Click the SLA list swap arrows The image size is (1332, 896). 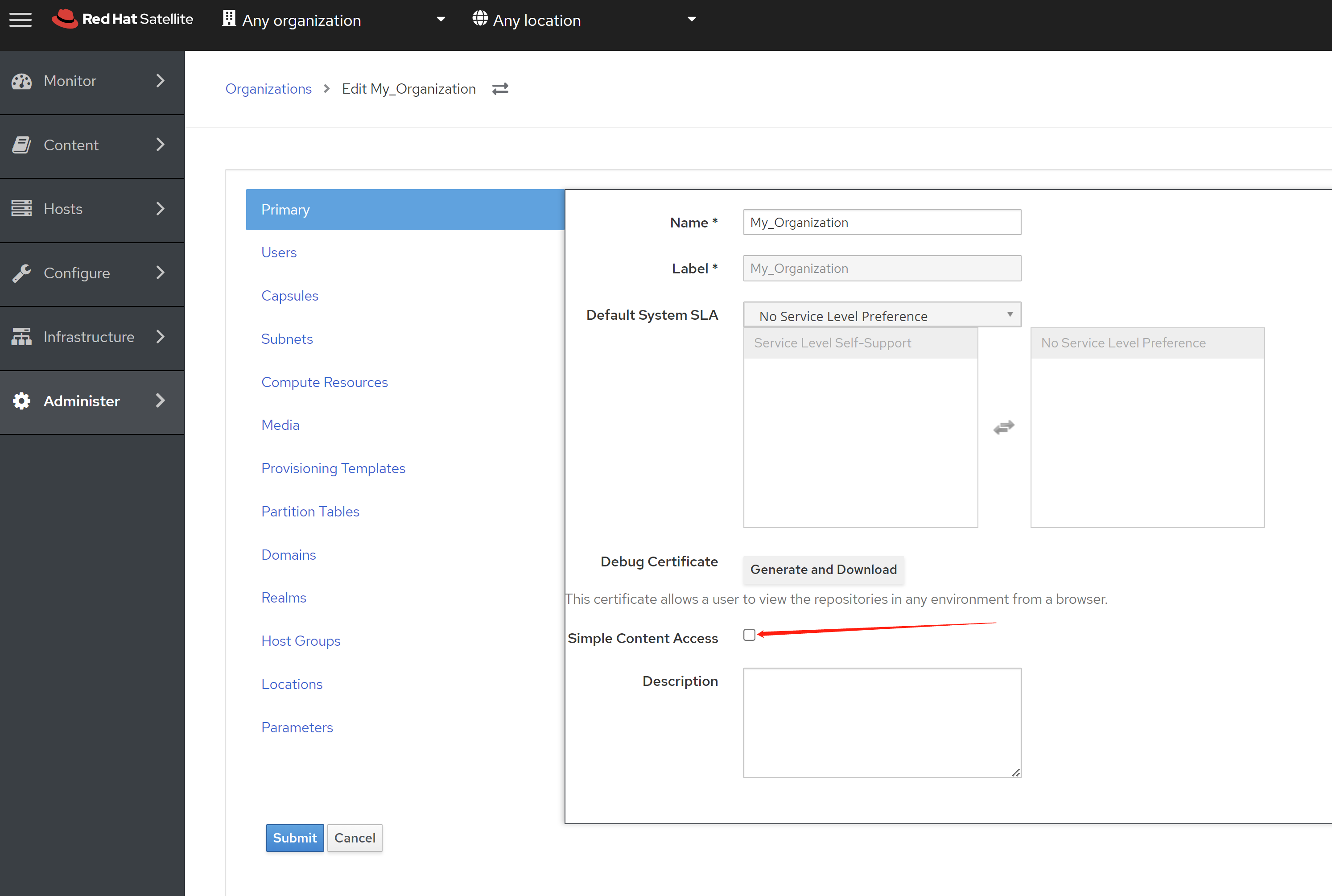(1003, 427)
